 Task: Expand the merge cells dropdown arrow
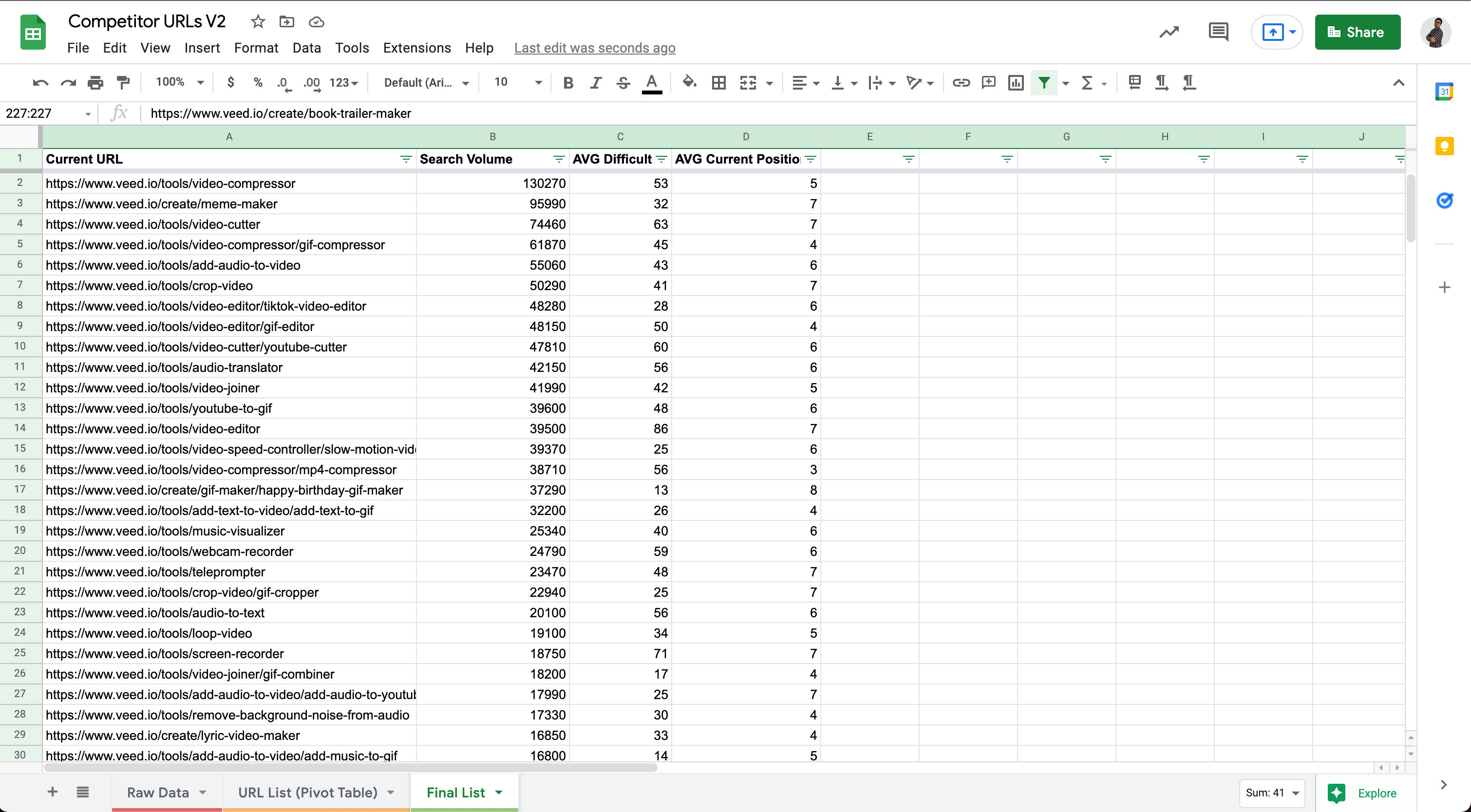[x=769, y=83]
